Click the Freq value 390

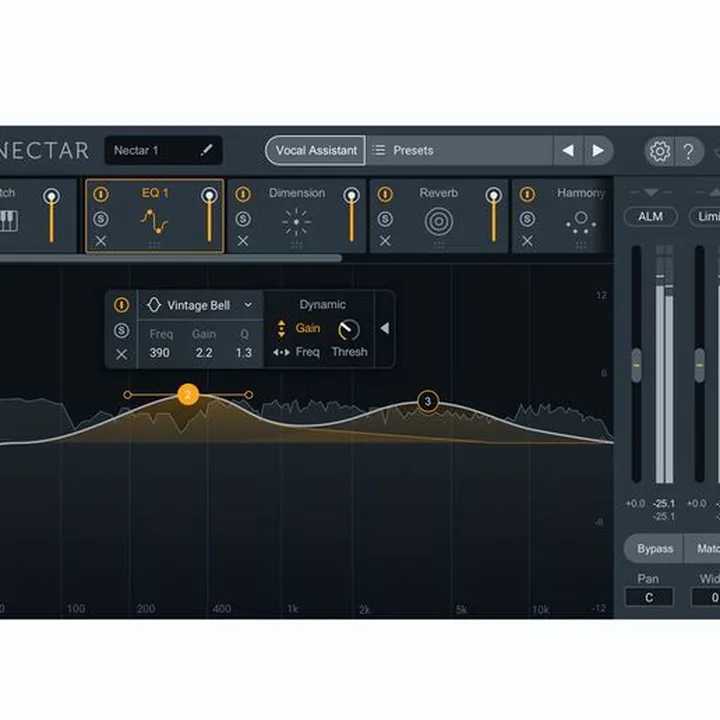pos(159,353)
